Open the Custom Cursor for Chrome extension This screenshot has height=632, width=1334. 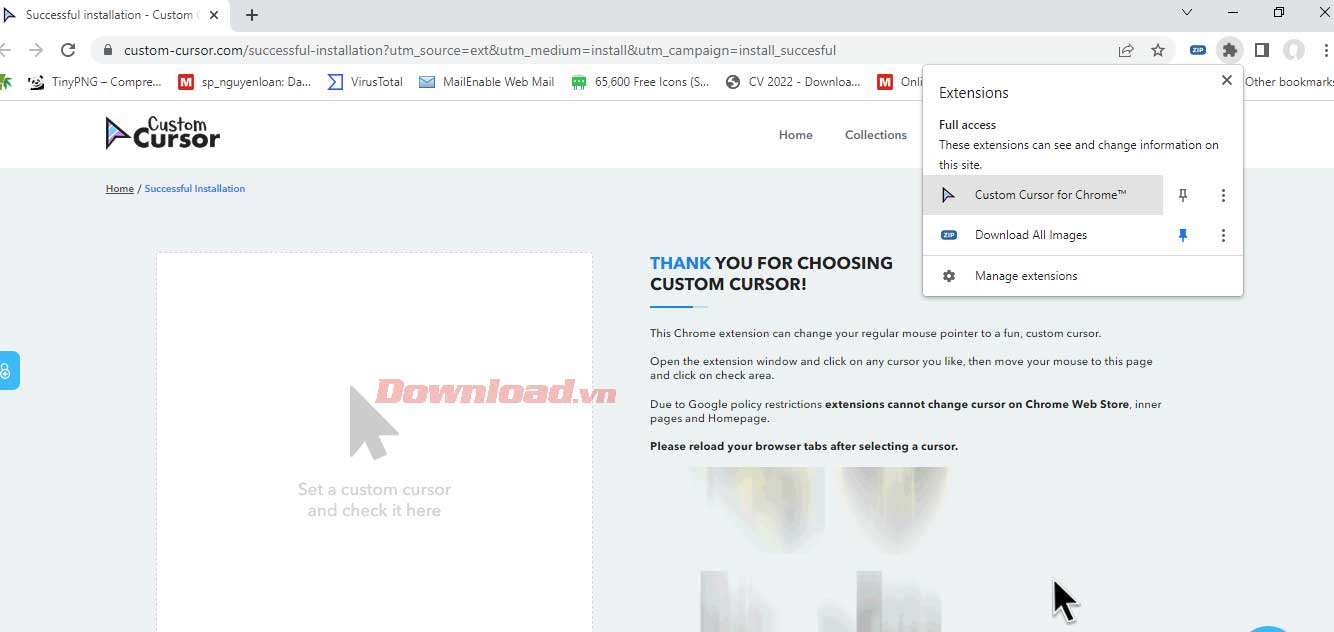coord(1047,195)
